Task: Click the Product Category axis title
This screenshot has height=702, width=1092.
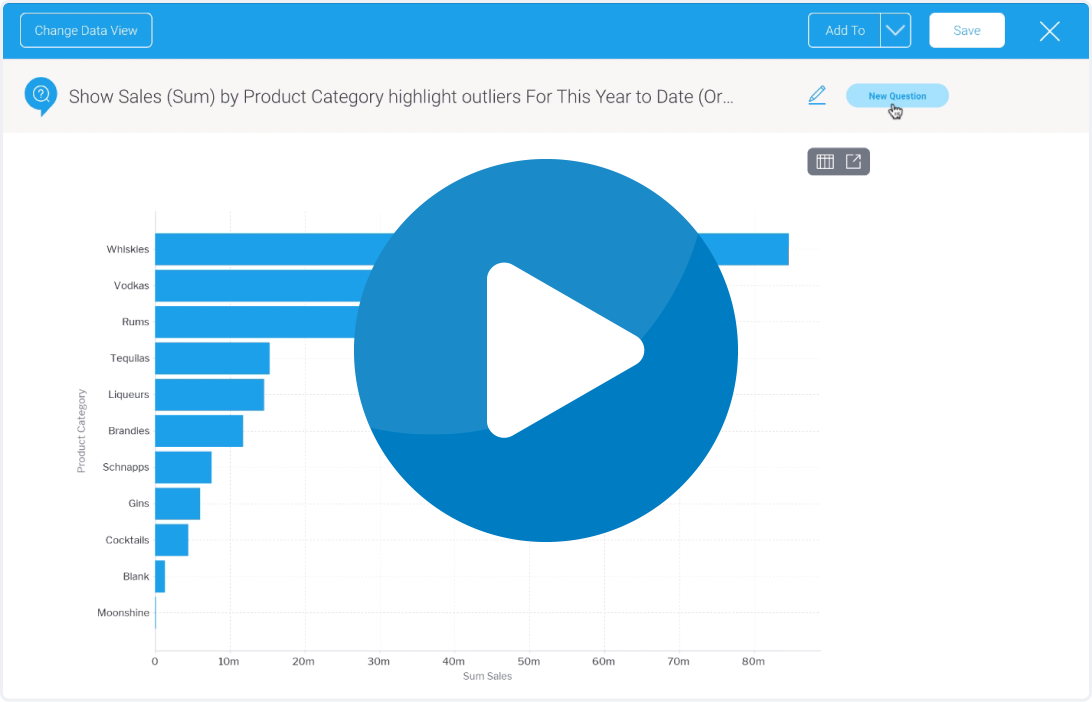Action: (x=81, y=430)
